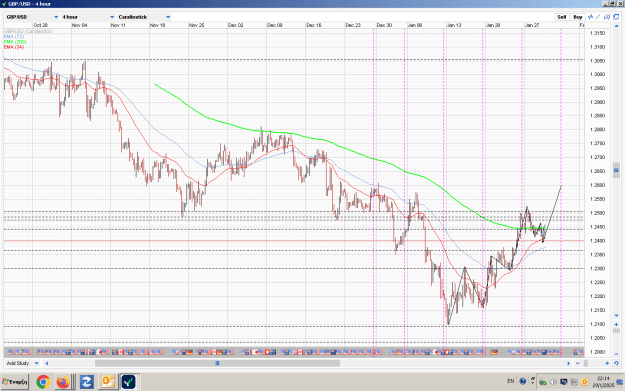Click the orange tray application icon
The image size is (625, 391).
tap(584, 382)
